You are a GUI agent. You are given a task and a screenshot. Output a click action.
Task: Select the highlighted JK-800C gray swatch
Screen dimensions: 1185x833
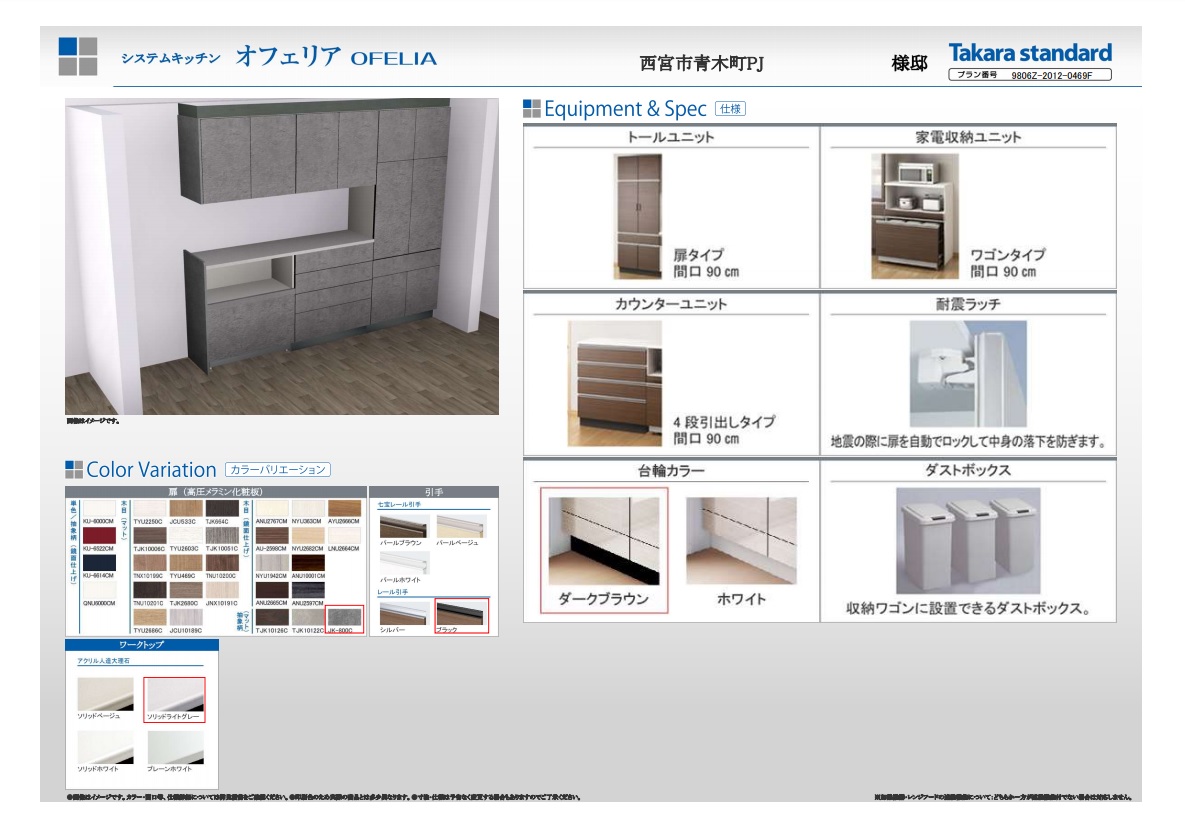tap(345, 619)
